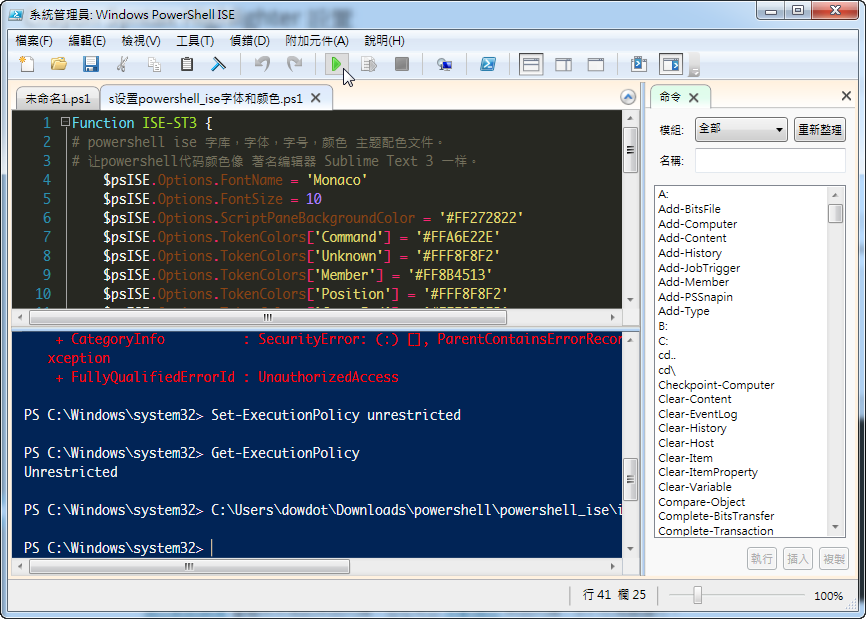Open a script with the folder icon
Screen dimensions: 866x619
pos(59,64)
